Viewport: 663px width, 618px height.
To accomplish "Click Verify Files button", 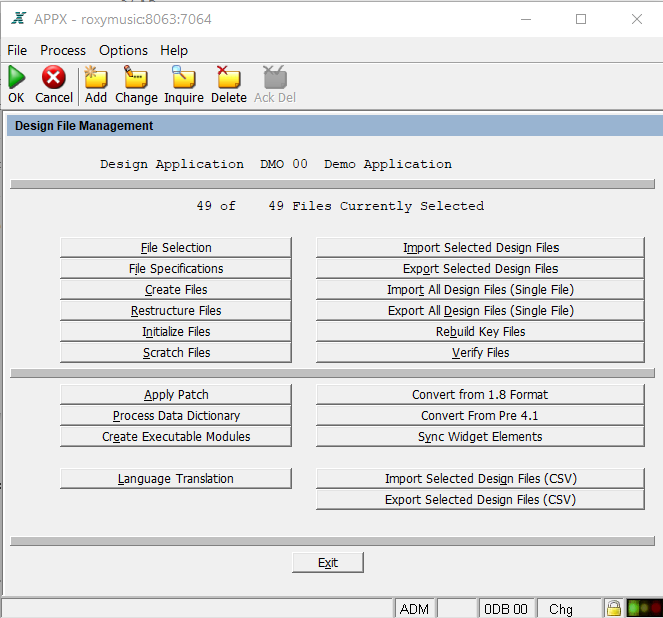I will [x=480, y=353].
